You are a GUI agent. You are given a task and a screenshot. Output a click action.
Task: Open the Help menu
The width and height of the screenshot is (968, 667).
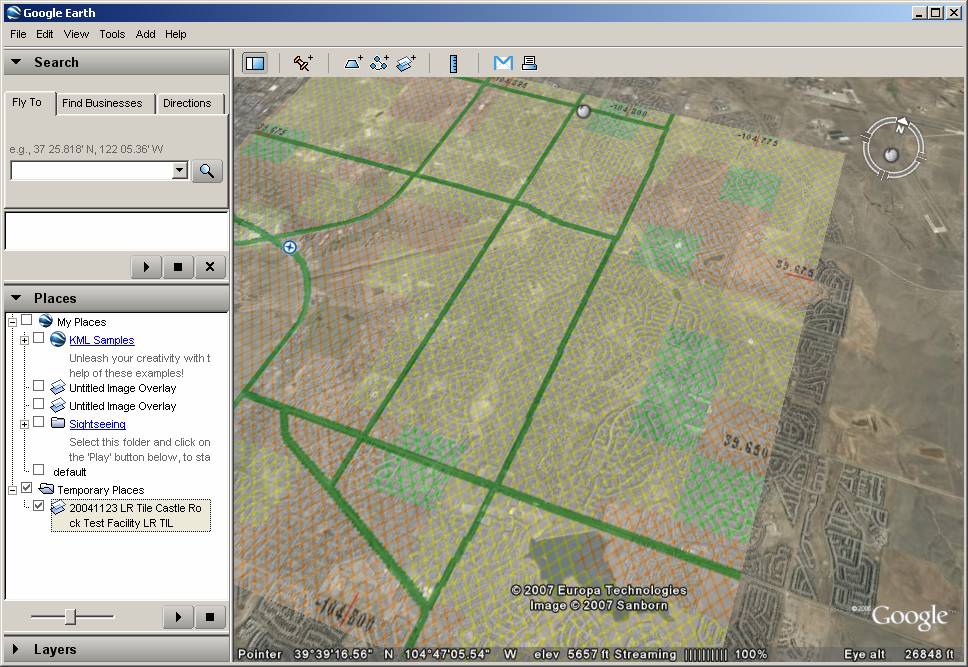[175, 34]
